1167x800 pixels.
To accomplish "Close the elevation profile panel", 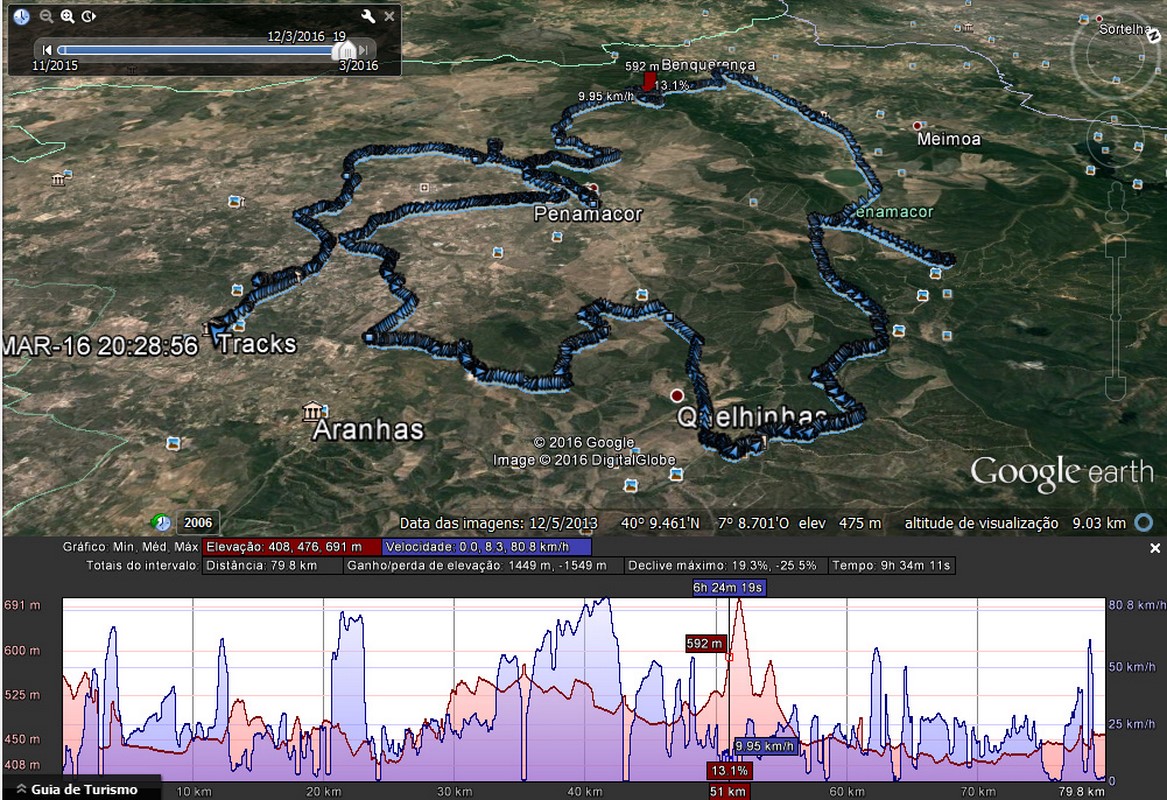I will pyautogui.click(x=1155, y=548).
